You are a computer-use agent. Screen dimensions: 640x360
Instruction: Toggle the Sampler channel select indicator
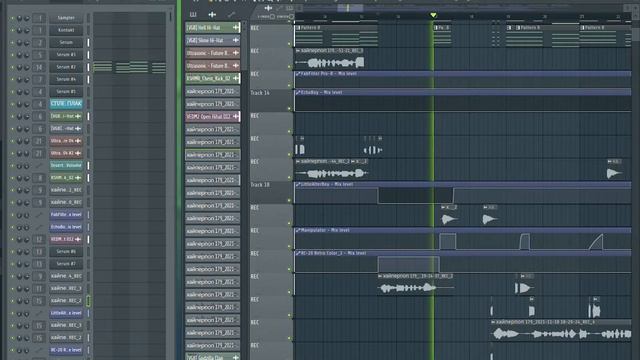tap(88, 18)
